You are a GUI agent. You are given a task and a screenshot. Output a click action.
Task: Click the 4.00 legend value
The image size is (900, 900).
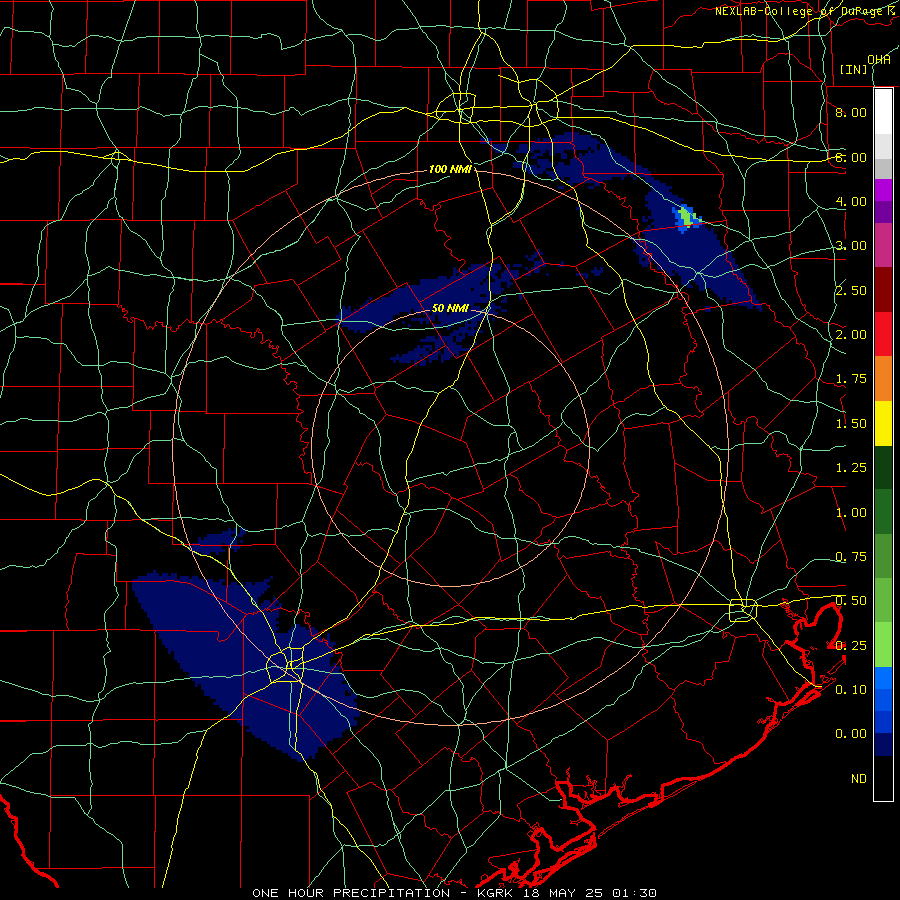851,201
